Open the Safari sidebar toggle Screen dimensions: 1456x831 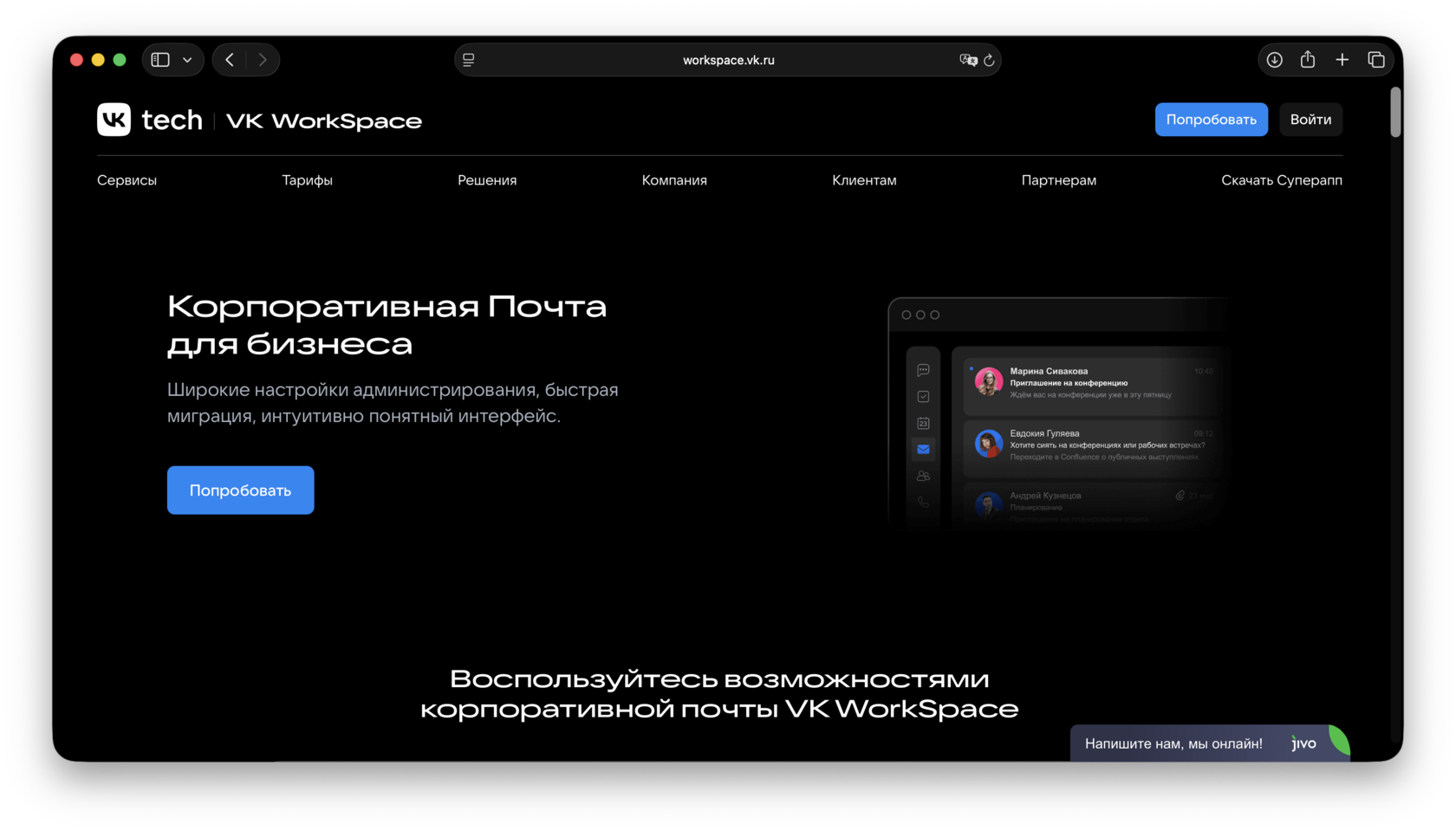(x=160, y=60)
